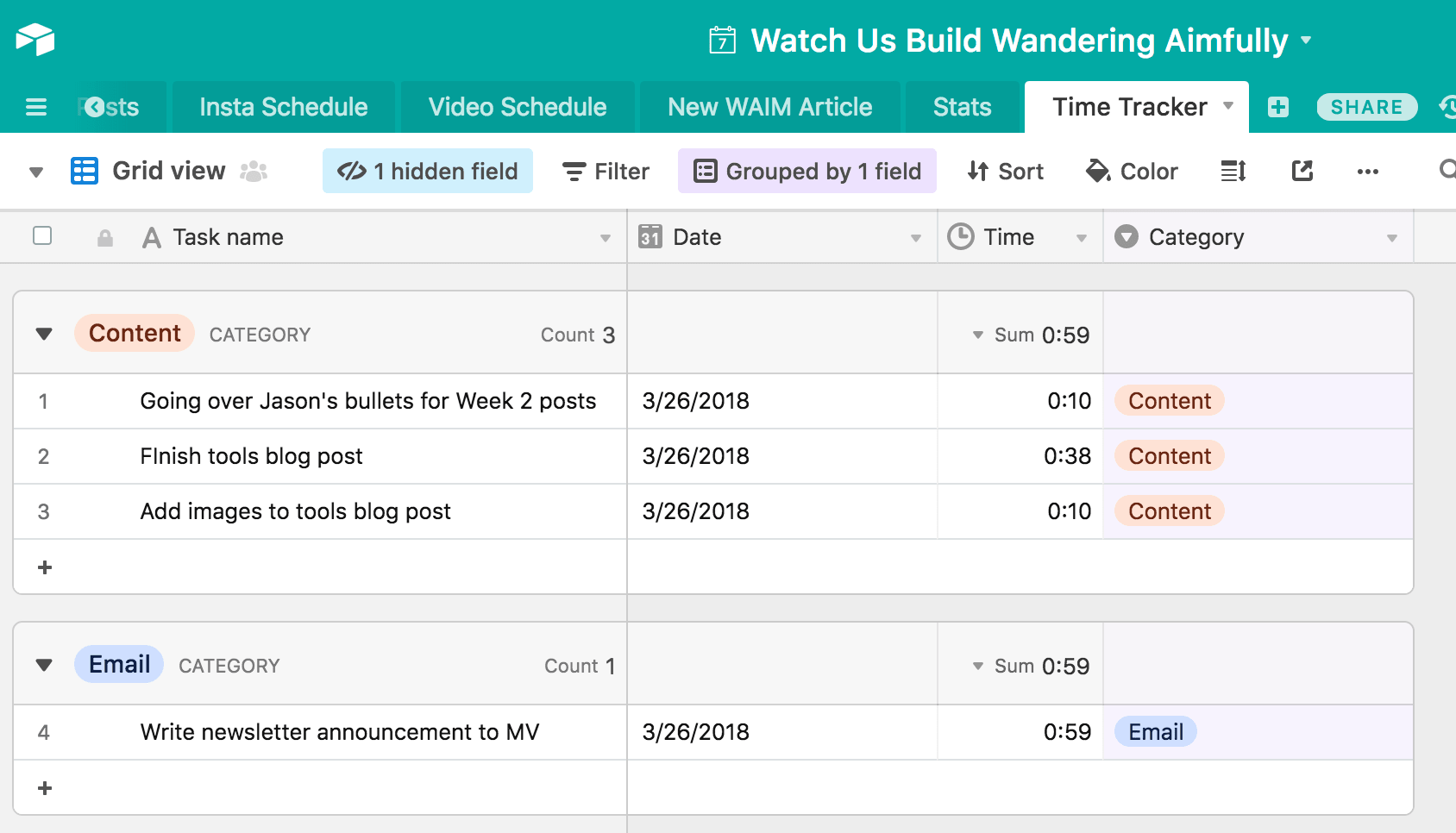Open the hamburger tables menu
1456x833 pixels.
36,107
